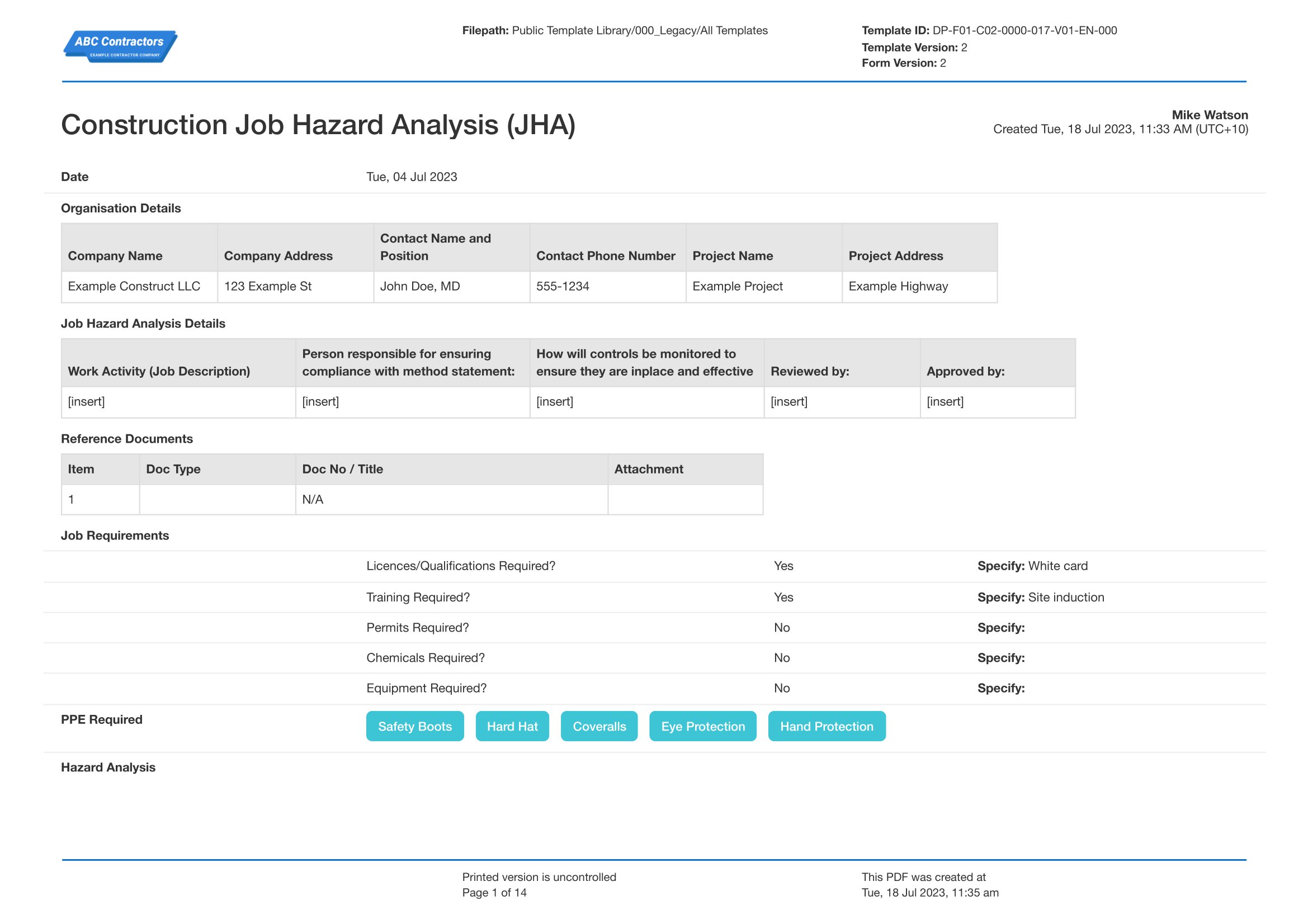Click the Specify: White card text

[1032, 566]
